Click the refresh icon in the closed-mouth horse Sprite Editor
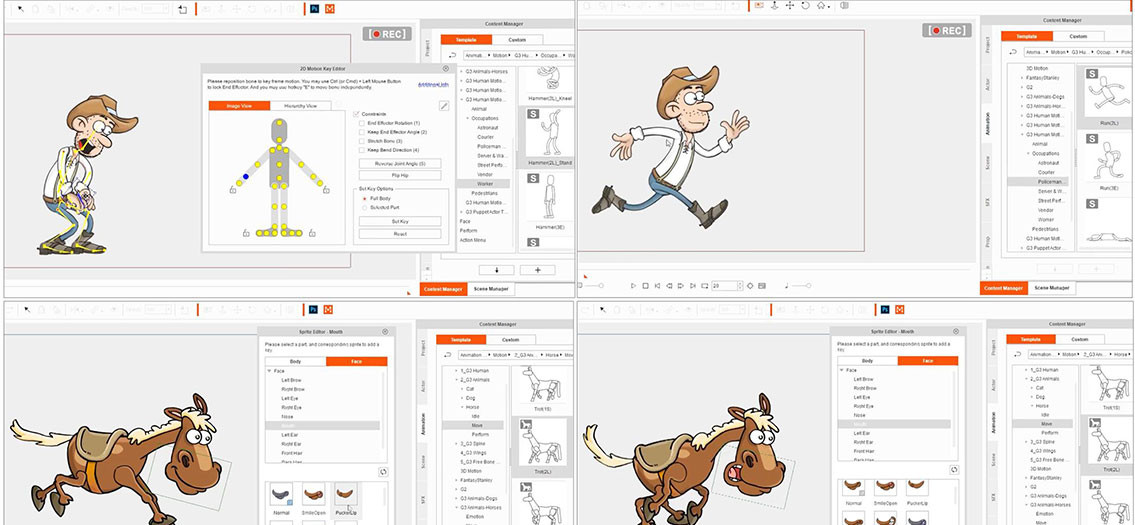The height and width of the screenshot is (525, 1135). pyautogui.click(x=383, y=471)
